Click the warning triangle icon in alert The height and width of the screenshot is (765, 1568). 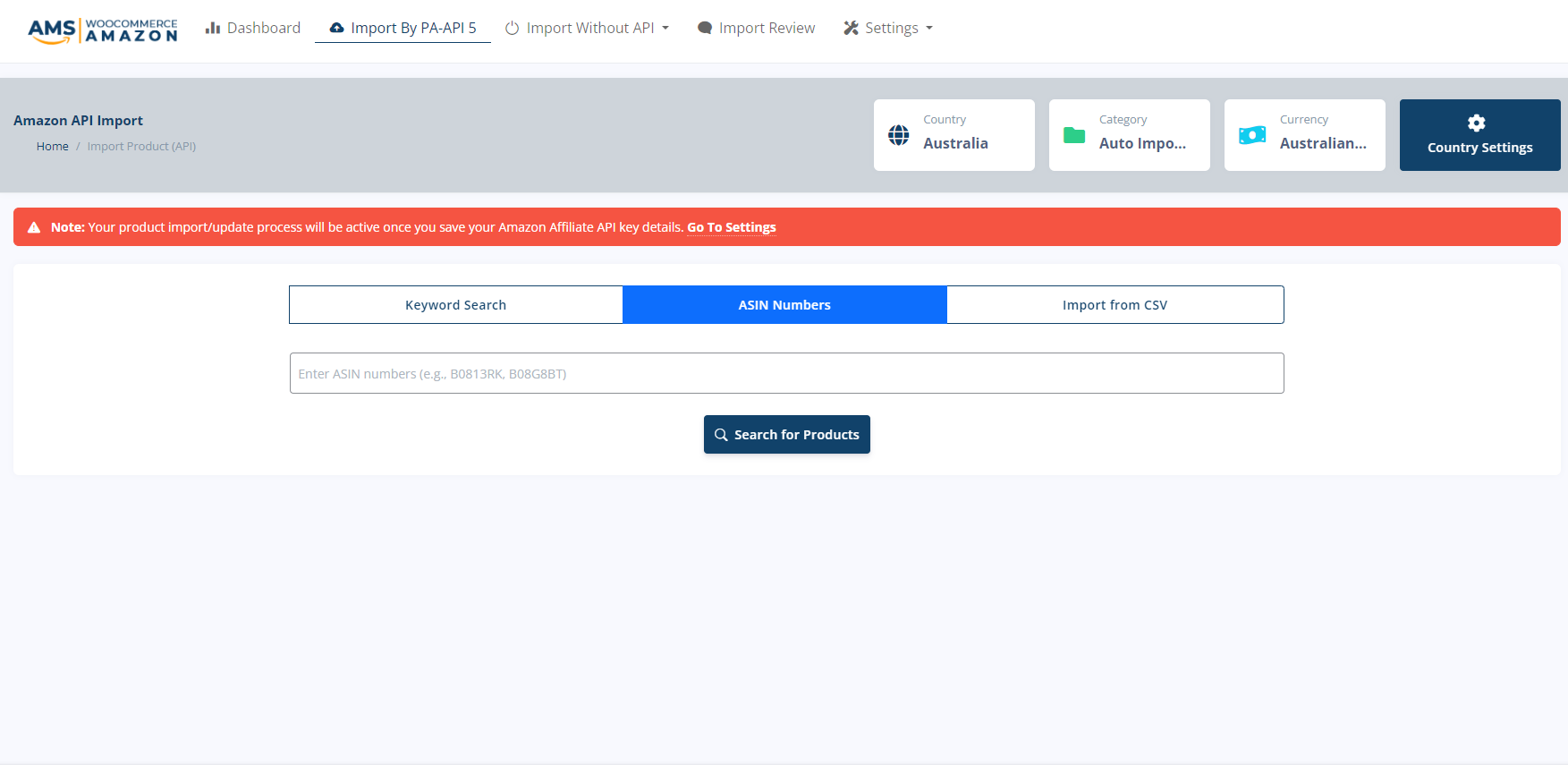(34, 227)
